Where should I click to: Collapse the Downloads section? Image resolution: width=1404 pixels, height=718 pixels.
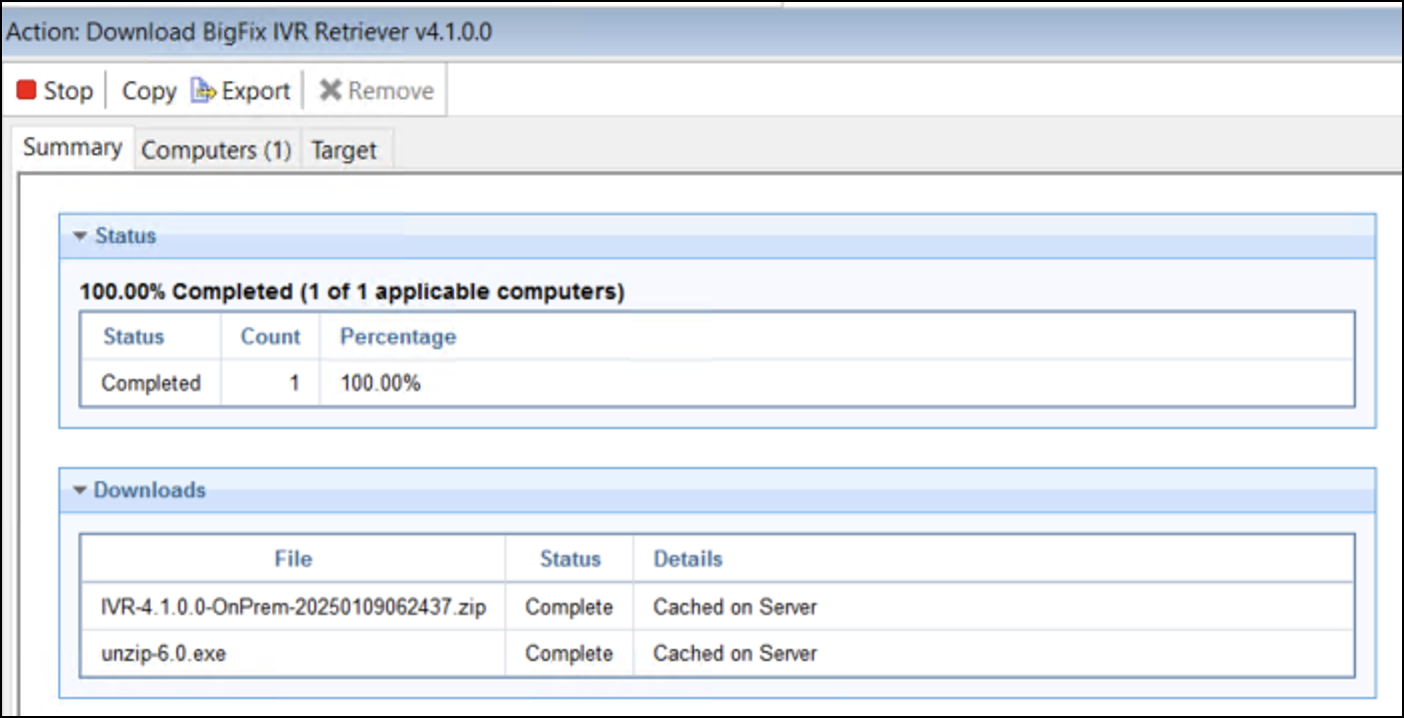pyautogui.click(x=81, y=490)
